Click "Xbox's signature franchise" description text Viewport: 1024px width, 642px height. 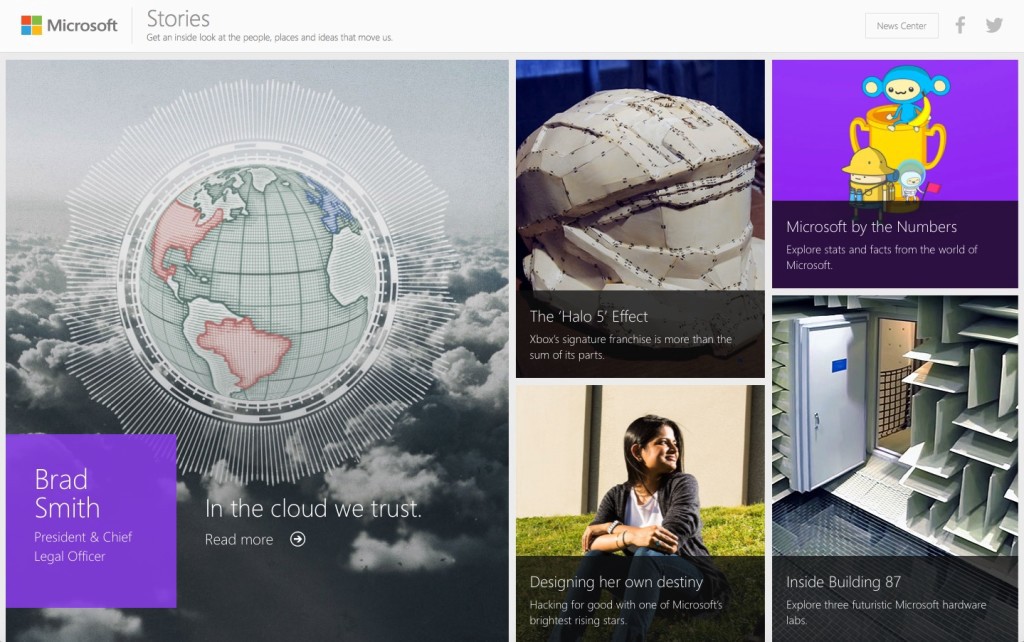click(630, 347)
